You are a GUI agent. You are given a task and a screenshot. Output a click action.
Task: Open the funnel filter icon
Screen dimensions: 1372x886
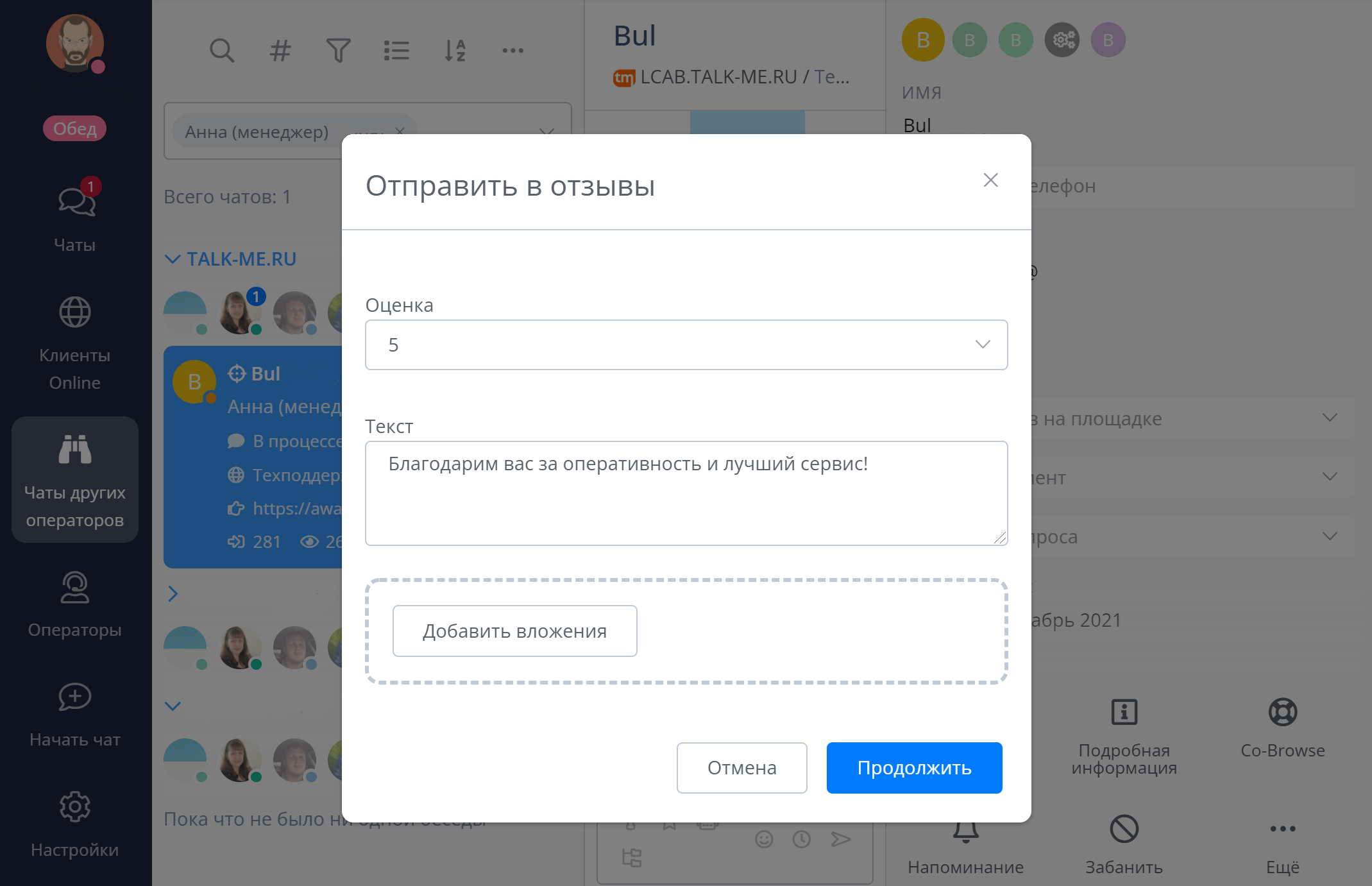pyautogui.click(x=338, y=50)
